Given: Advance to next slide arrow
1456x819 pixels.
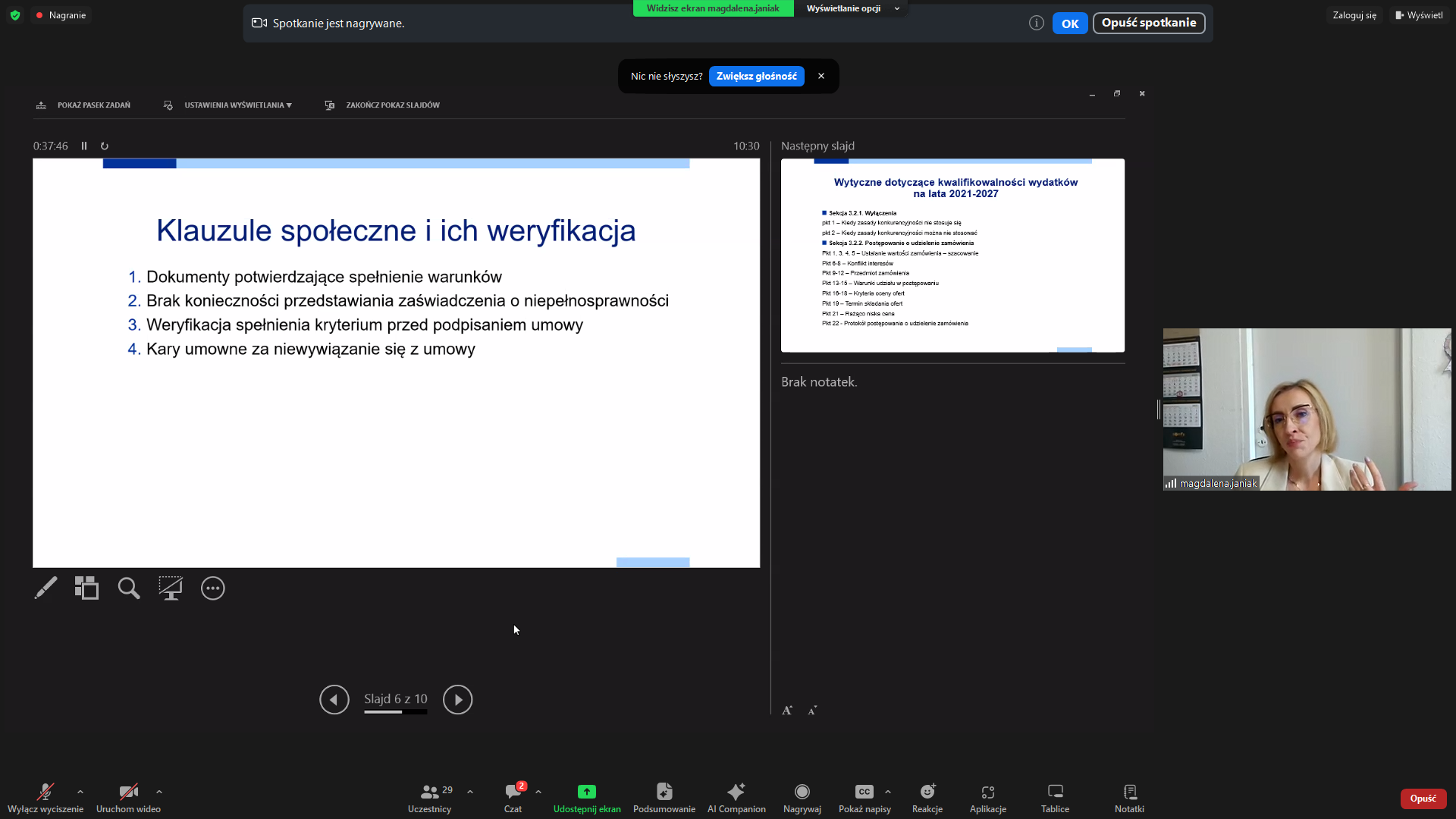Looking at the screenshot, I should coord(457,699).
